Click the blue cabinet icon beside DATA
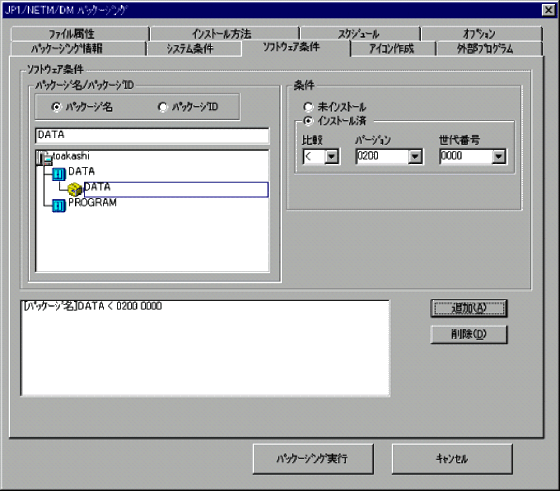 [x=59, y=174]
